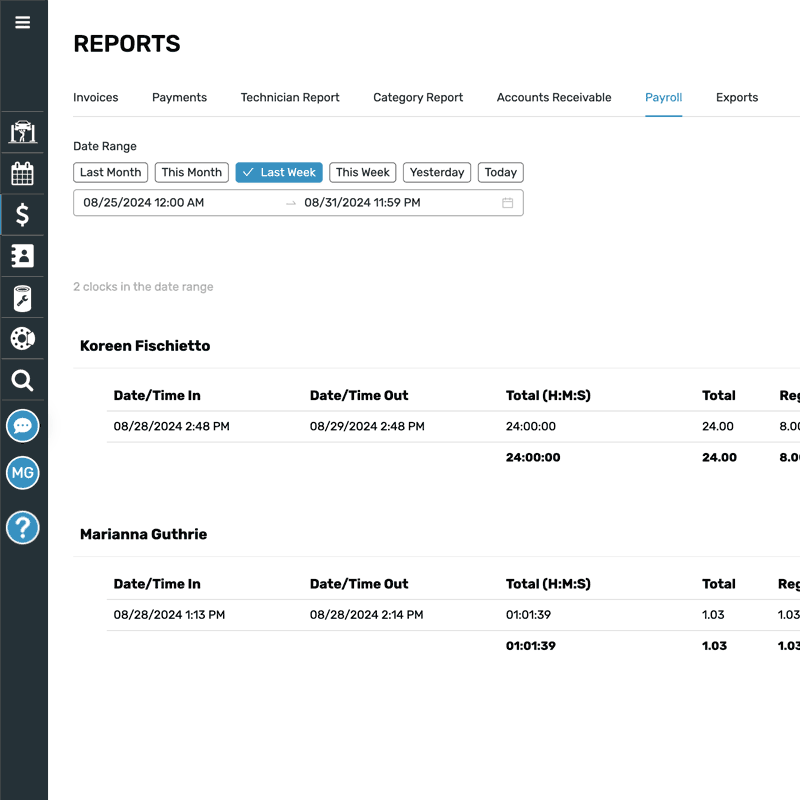Screen dimensions: 800x800
Task: Open the Technician Report tab
Action: (x=290, y=97)
